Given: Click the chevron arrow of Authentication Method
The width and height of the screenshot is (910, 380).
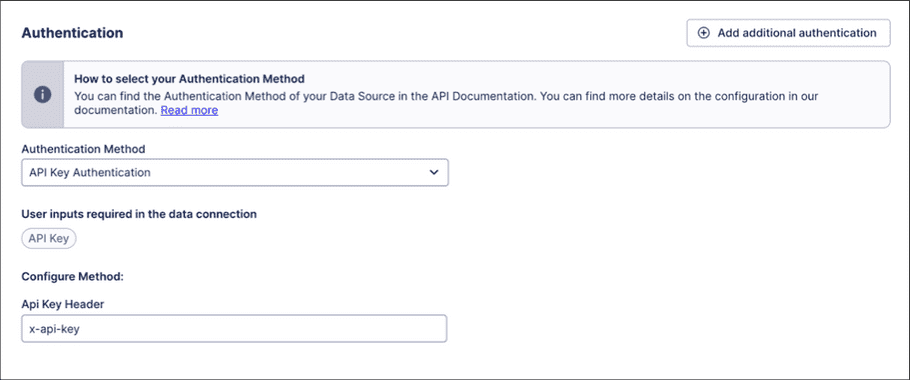Looking at the screenshot, I should click(x=433, y=173).
